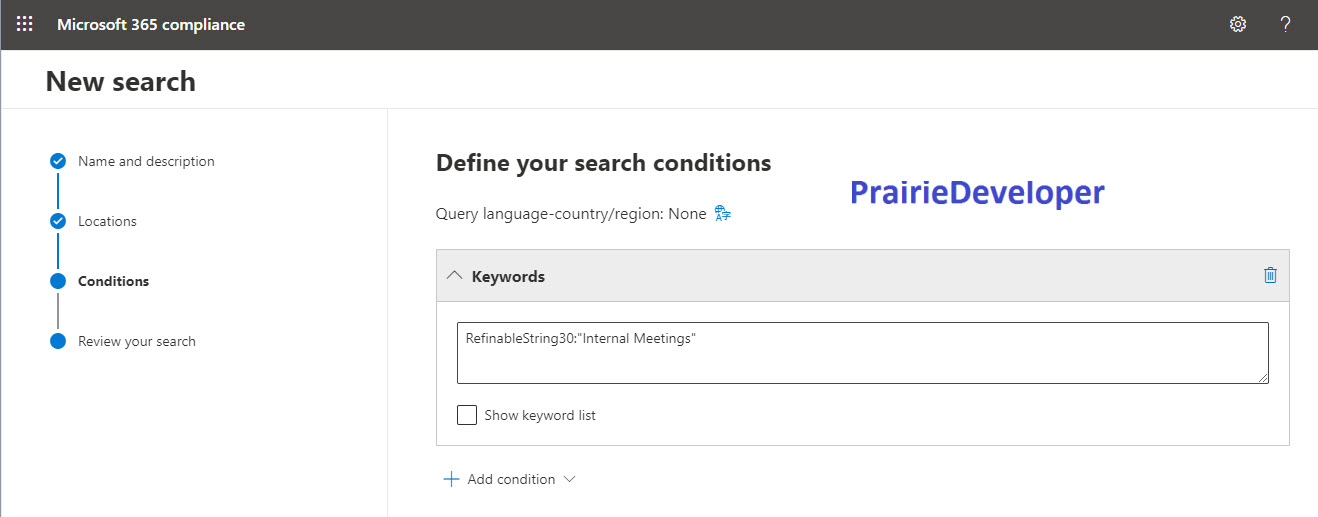
Task: Go to the Locations step
Action: (x=107, y=221)
